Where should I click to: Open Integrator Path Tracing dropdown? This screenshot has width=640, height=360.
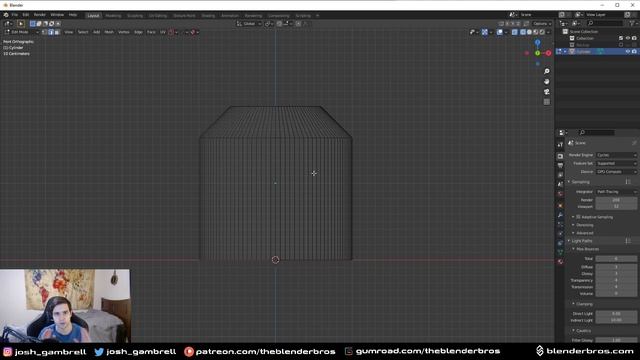pos(616,191)
